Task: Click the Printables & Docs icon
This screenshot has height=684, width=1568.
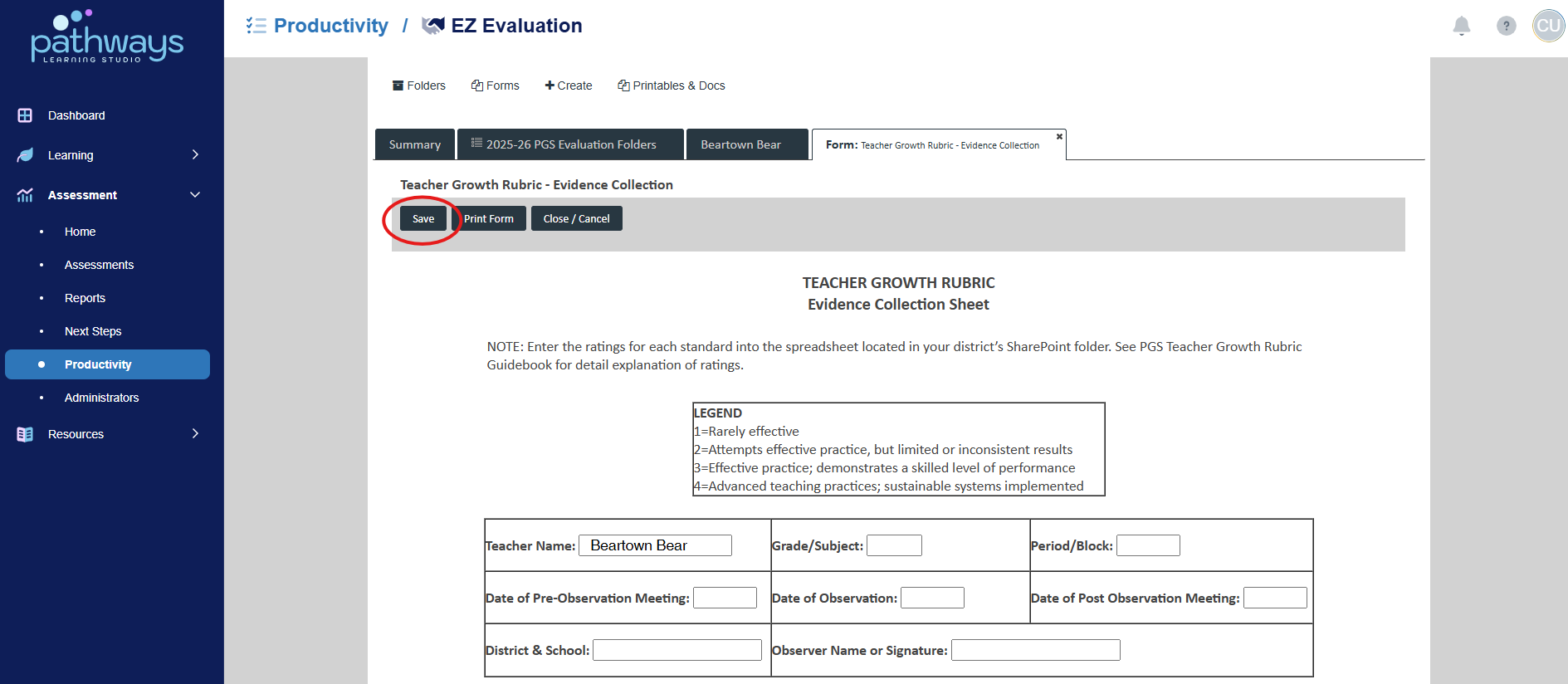Action: click(623, 85)
